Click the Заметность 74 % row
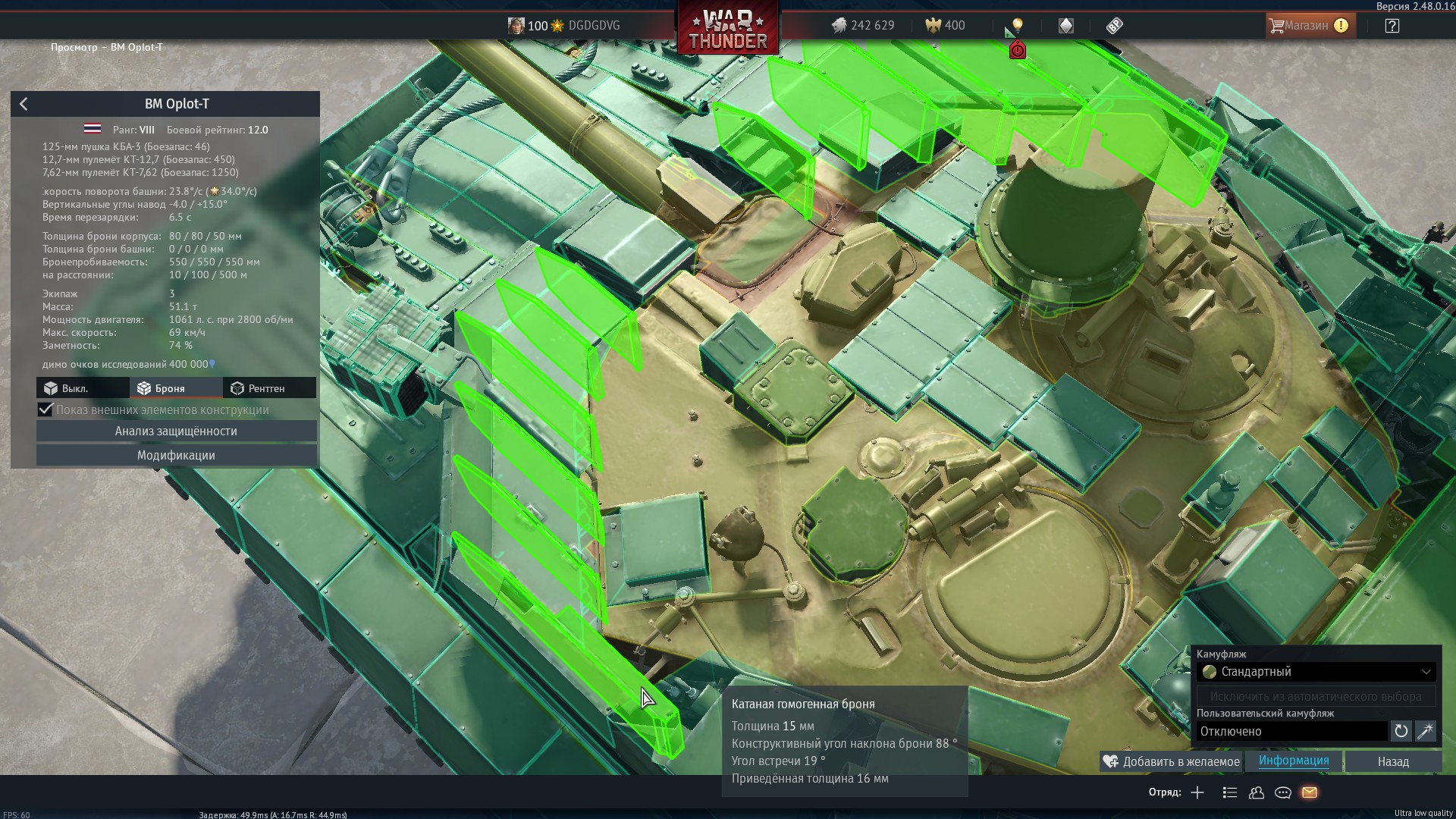This screenshot has width=1456, height=819. point(118,345)
